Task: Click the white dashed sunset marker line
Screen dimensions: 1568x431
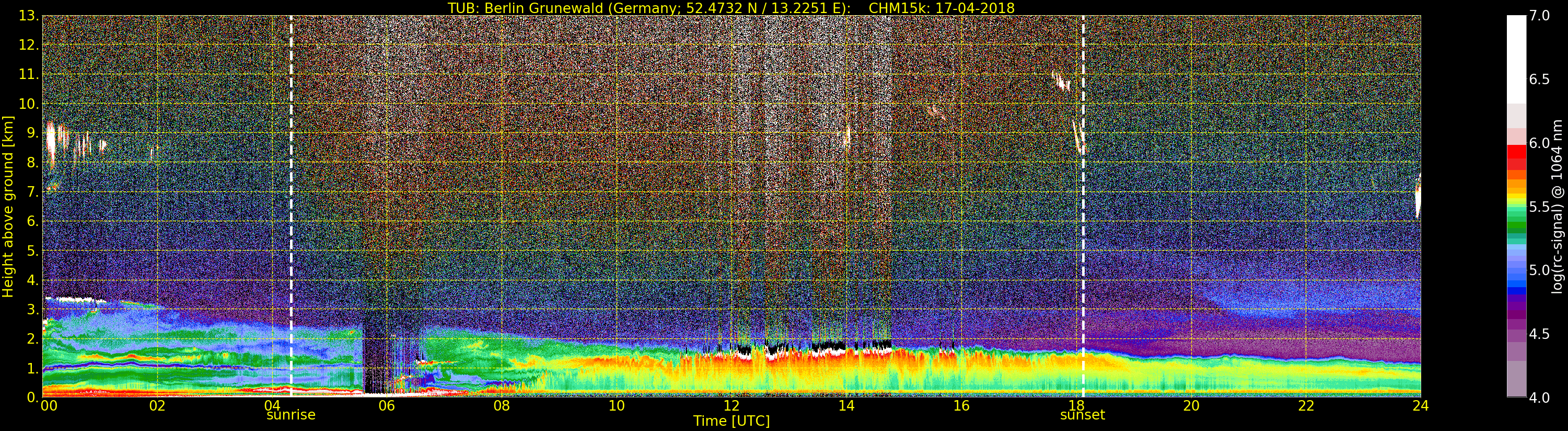Action: tap(1084, 206)
